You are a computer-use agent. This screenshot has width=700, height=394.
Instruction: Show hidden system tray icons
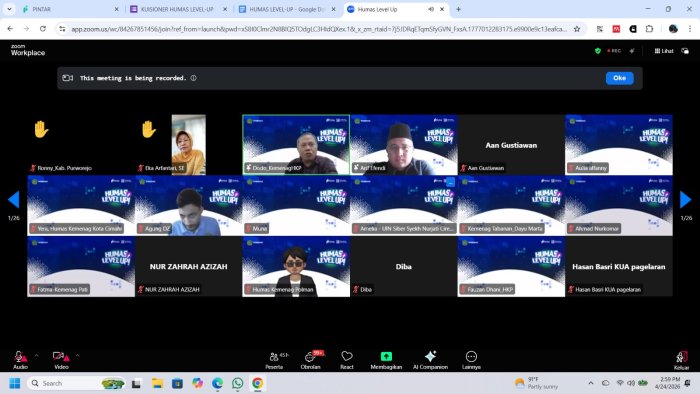coord(591,383)
